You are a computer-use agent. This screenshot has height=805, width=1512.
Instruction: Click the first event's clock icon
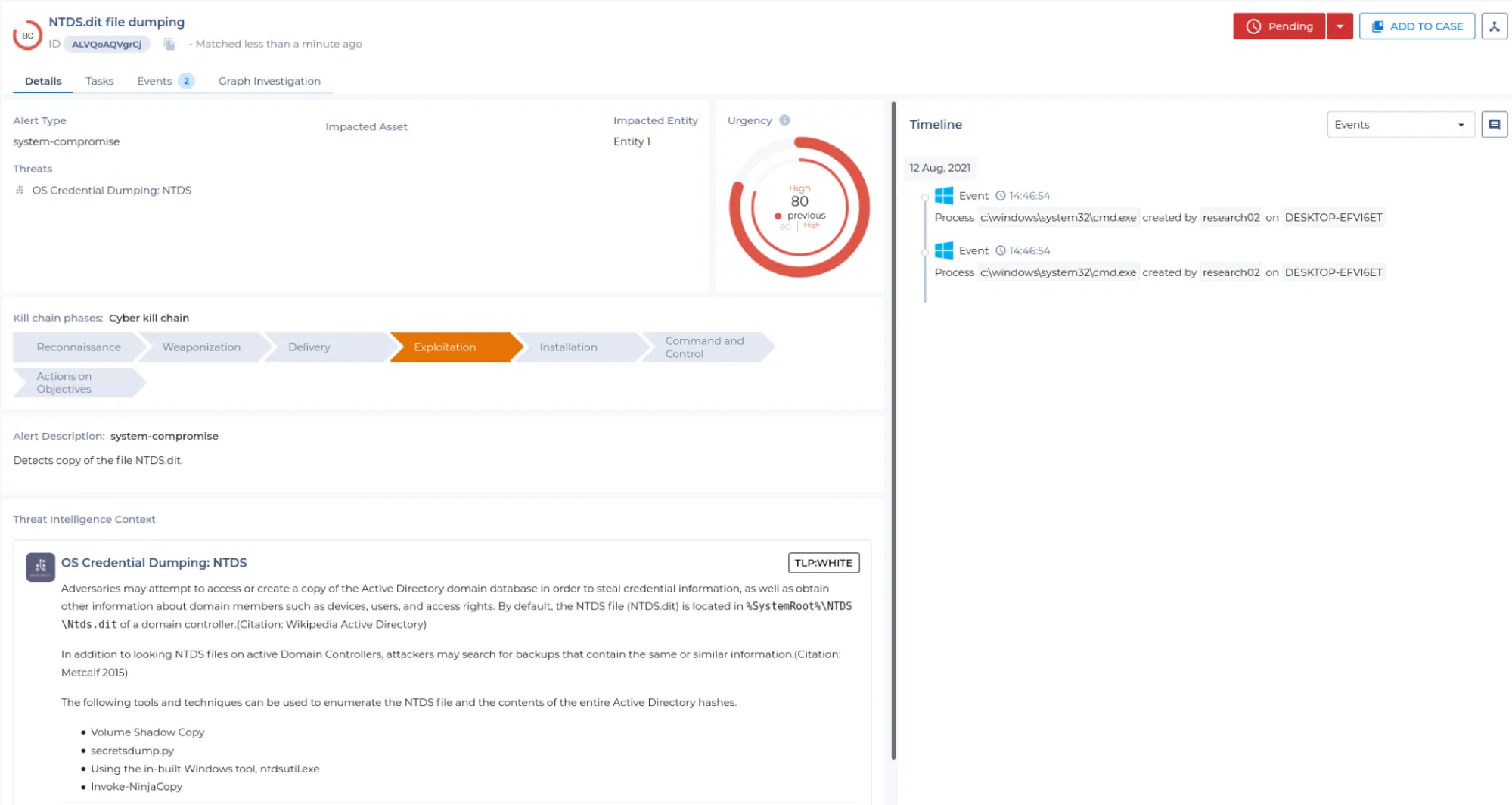click(1000, 196)
